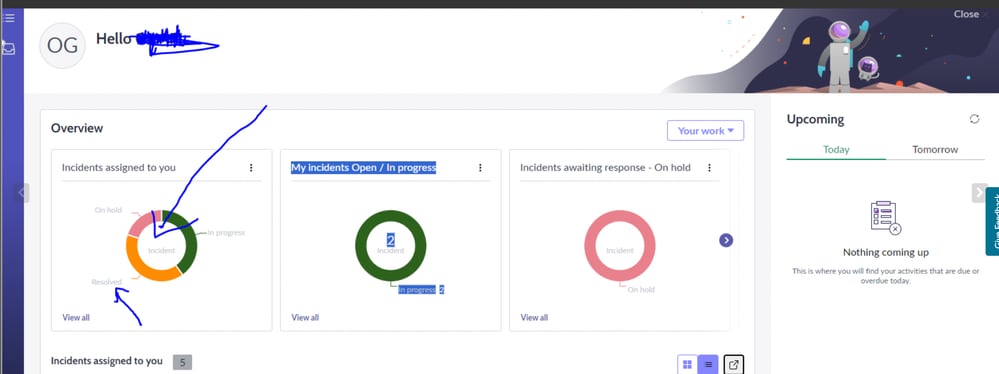View all in My incidents Open / In progress card
This screenshot has width=999, height=374.
click(305, 317)
